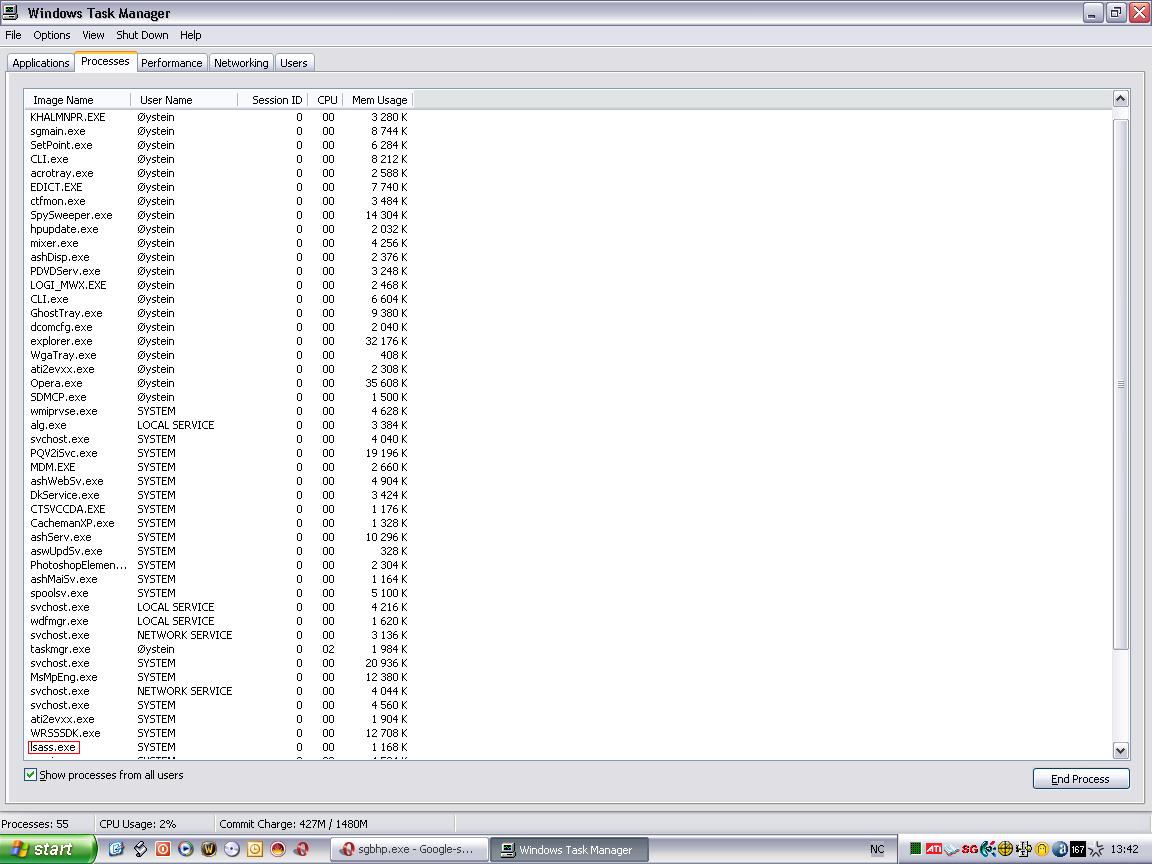This screenshot has width=1152, height=864.
Task: Sort by the Image Name column header
Action: (x=77, y=100)
